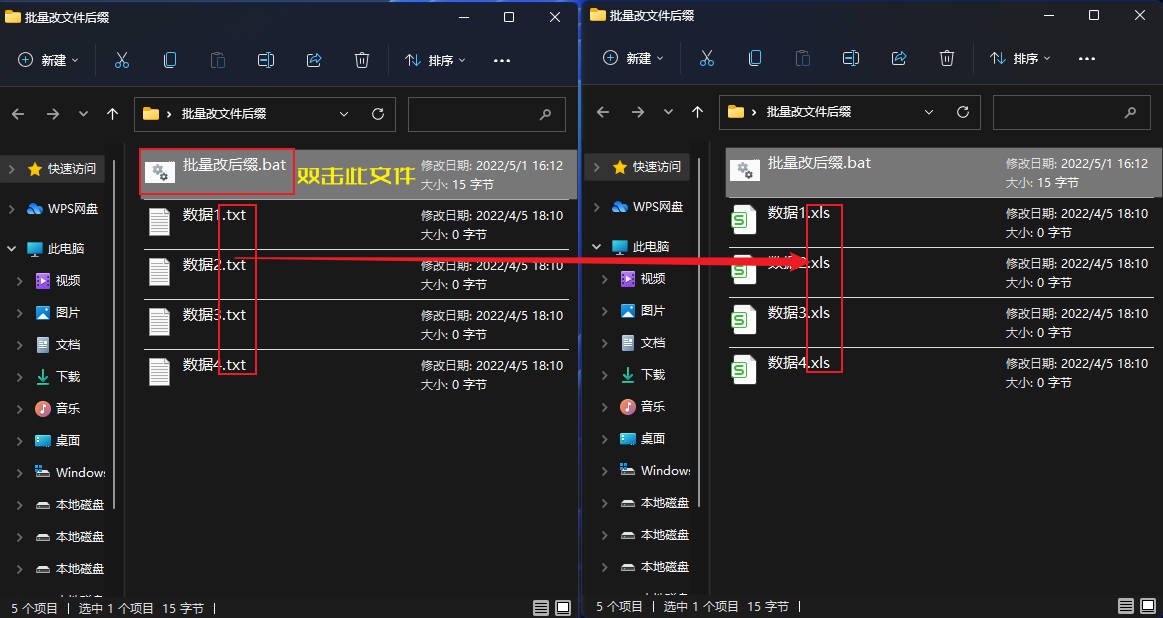The image size is (1163, 618).
Task: Open the 新建 dropdown in the left window
Action: (x=48, y=59)
